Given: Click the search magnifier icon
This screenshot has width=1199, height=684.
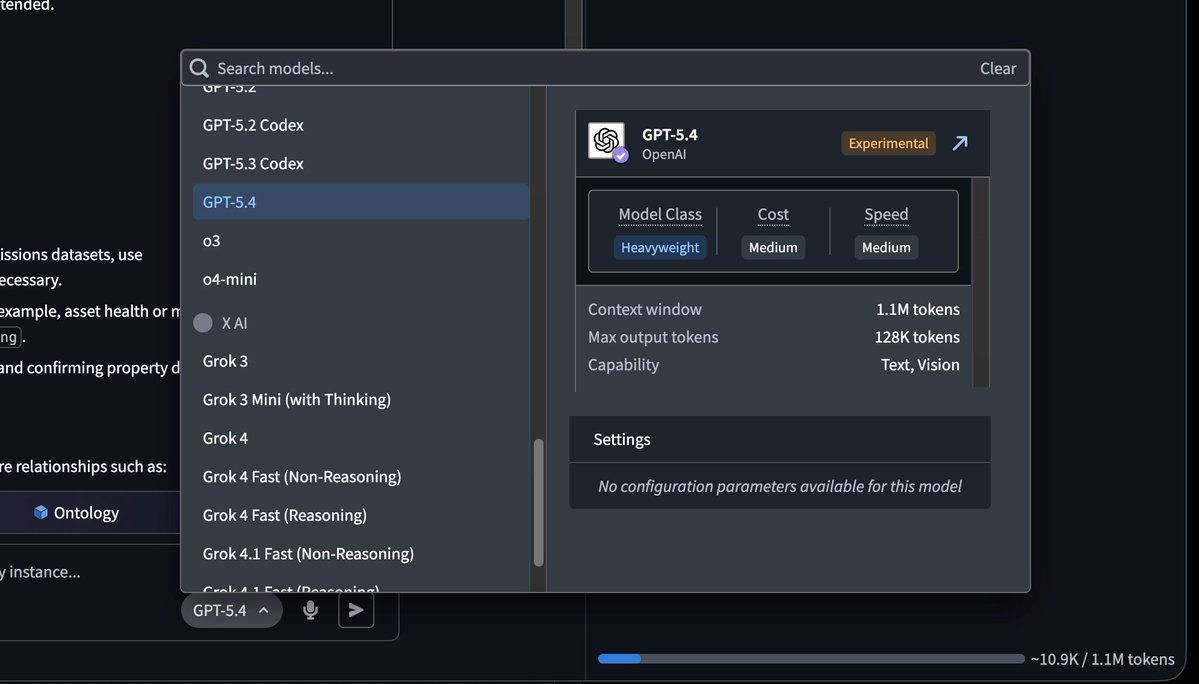Looking at the screenshot, I should click(x=199, y=68).
